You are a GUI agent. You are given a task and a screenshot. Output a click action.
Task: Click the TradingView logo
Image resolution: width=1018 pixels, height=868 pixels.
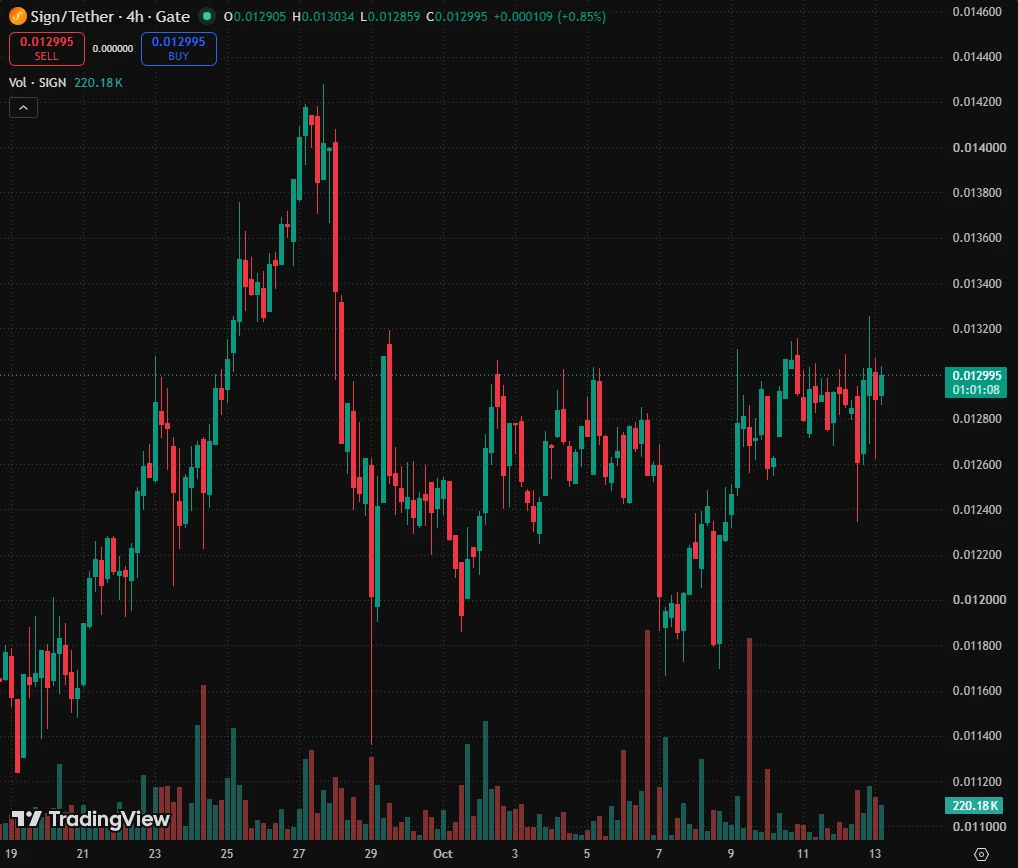pyautogui.click(x=91, y=819)
